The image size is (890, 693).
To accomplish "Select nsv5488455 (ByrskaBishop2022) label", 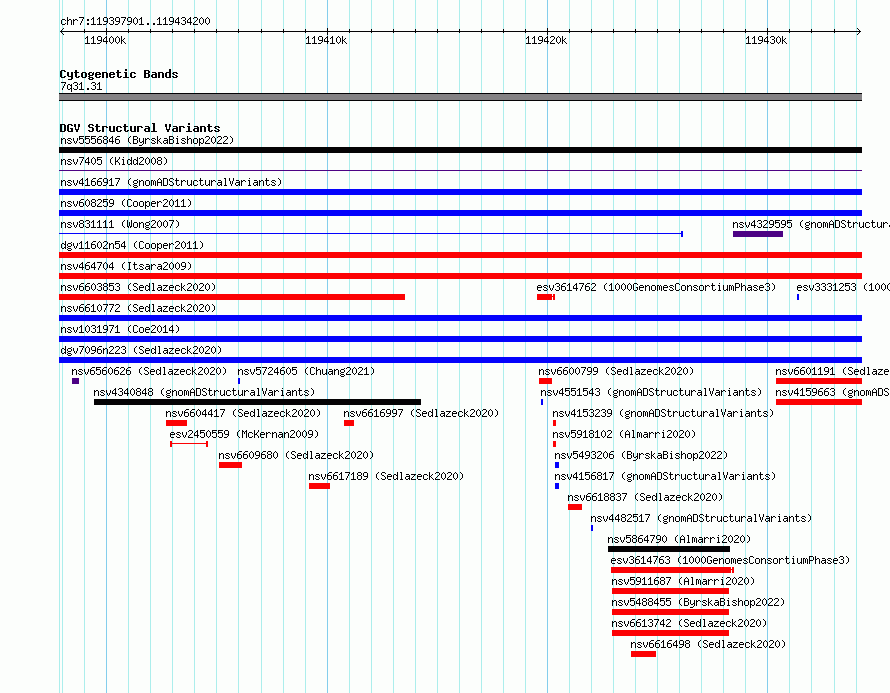I will pyautogui.click(x=698, y=602).
